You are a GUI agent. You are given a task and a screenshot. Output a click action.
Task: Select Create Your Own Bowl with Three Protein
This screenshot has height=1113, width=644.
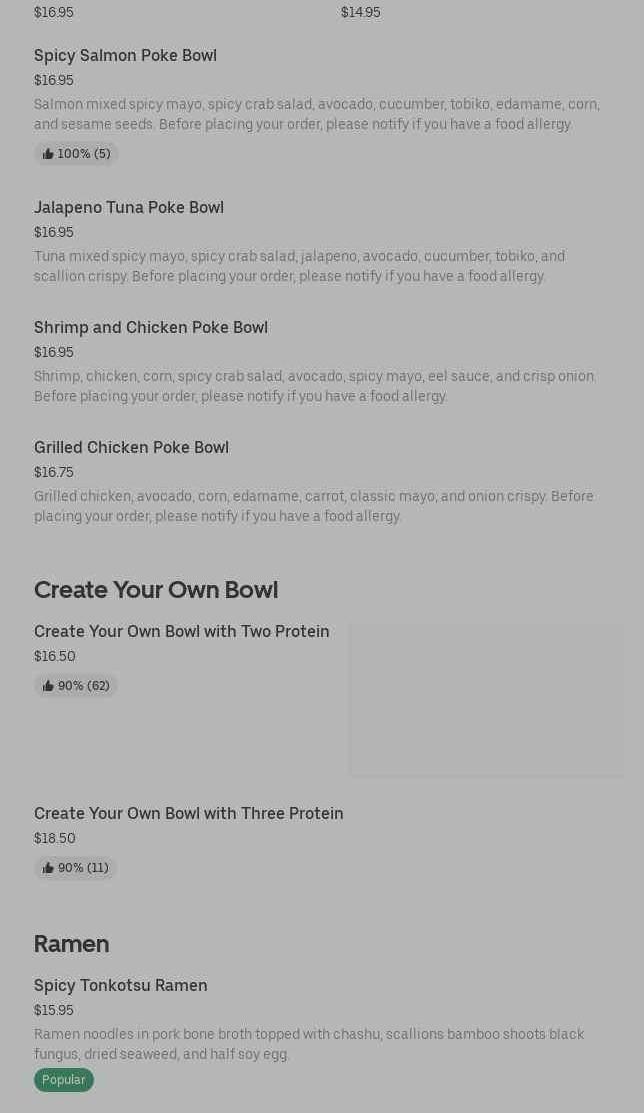pos(188,813)
